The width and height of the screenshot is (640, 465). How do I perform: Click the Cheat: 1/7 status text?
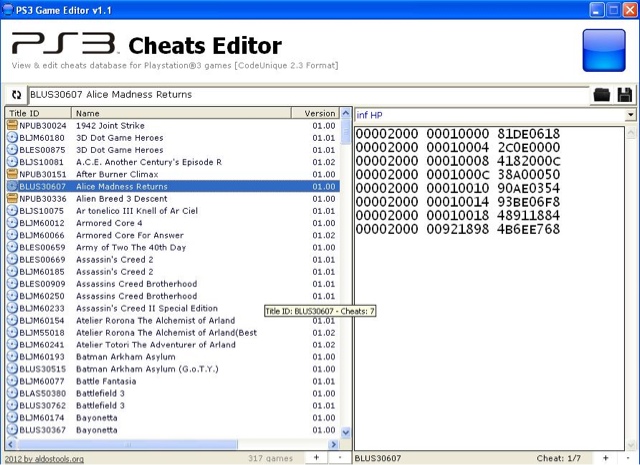(x=558, y=458)
